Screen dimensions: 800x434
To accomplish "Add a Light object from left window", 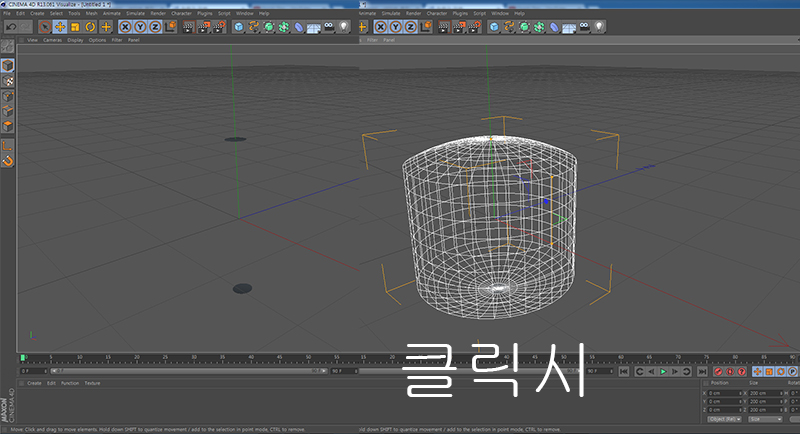I will pyautogui.click(x=344, y=27).
